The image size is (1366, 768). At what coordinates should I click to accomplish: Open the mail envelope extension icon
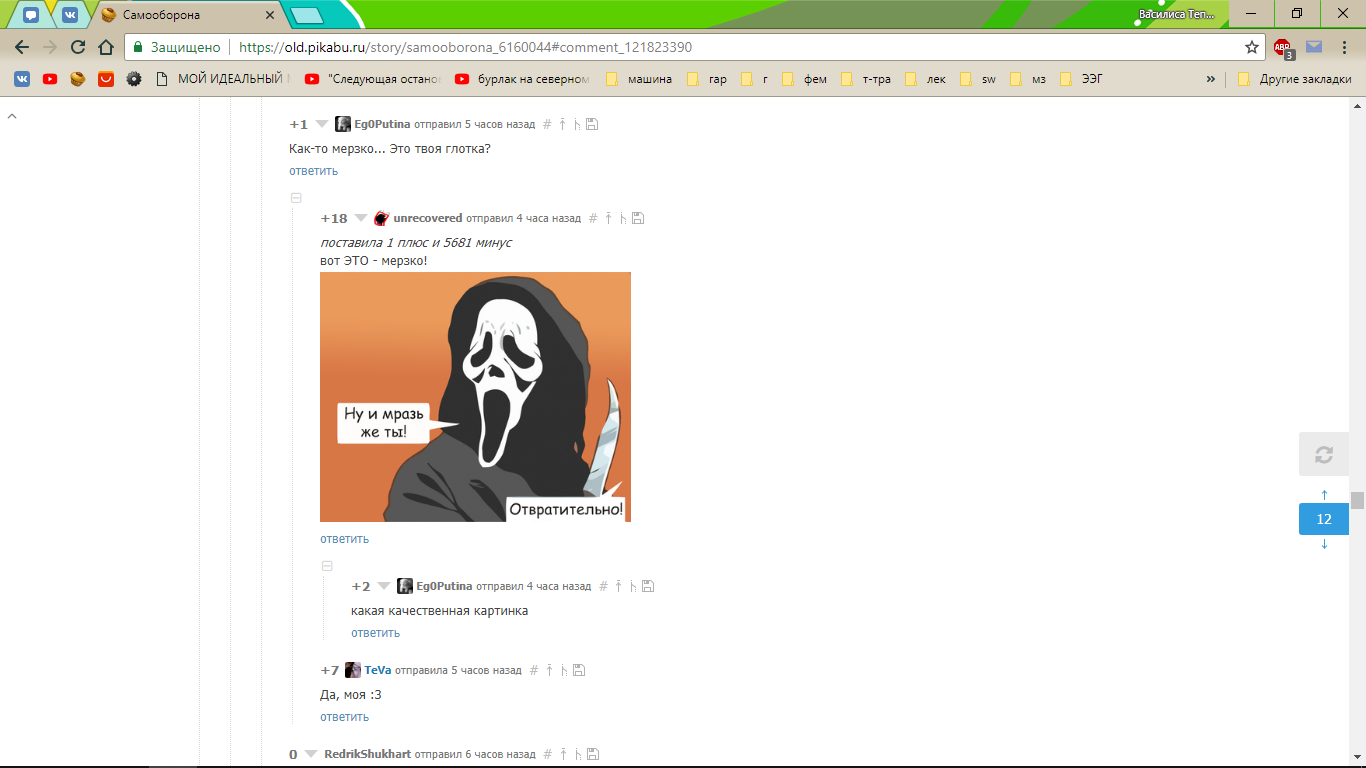pos(1314,47)
